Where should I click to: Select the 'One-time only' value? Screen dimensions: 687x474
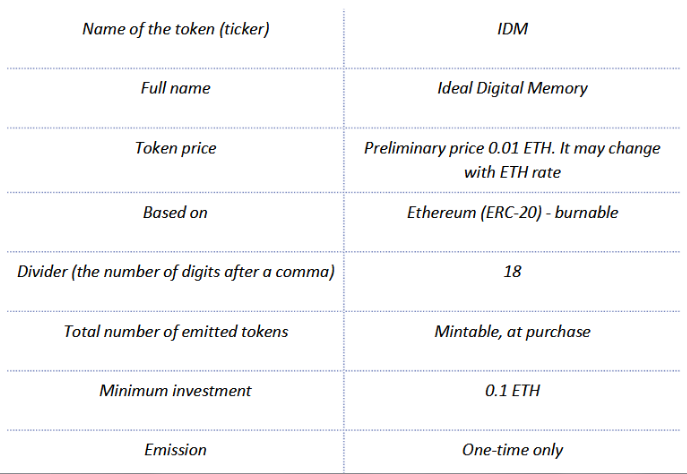point(512,450)
